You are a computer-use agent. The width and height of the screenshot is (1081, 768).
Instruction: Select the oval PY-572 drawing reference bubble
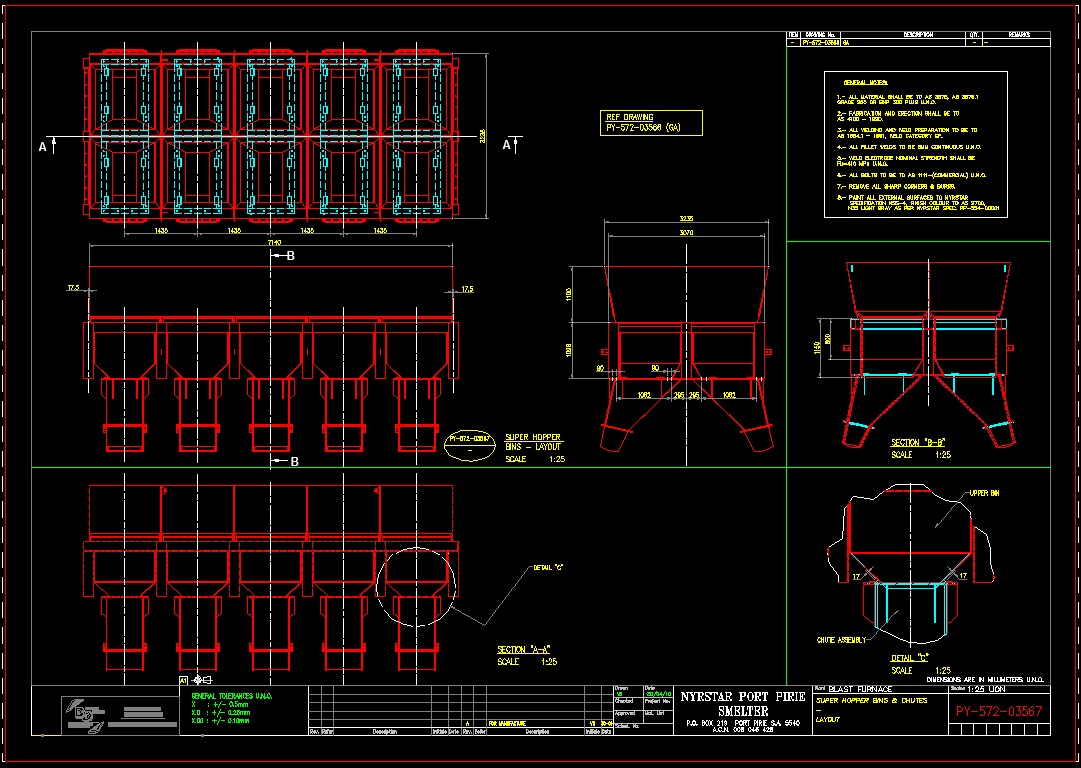[x=468, y=444]
